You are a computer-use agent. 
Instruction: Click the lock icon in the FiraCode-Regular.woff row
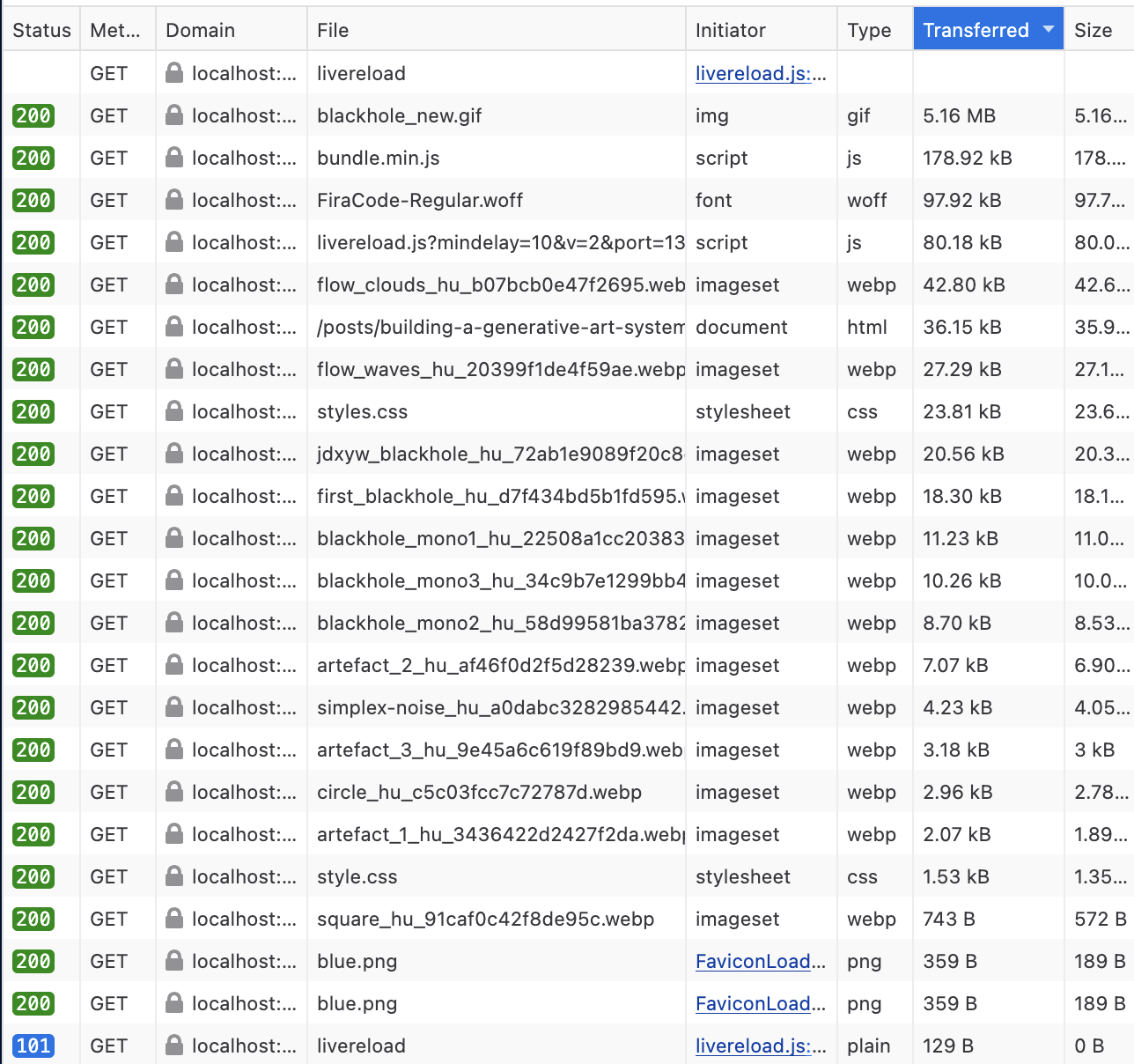[174, 200]
